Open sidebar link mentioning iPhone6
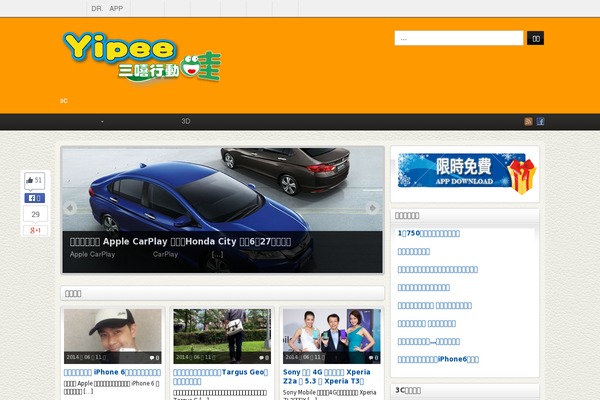This screenshot has height=400, width=600. click(x=438, y=359)
